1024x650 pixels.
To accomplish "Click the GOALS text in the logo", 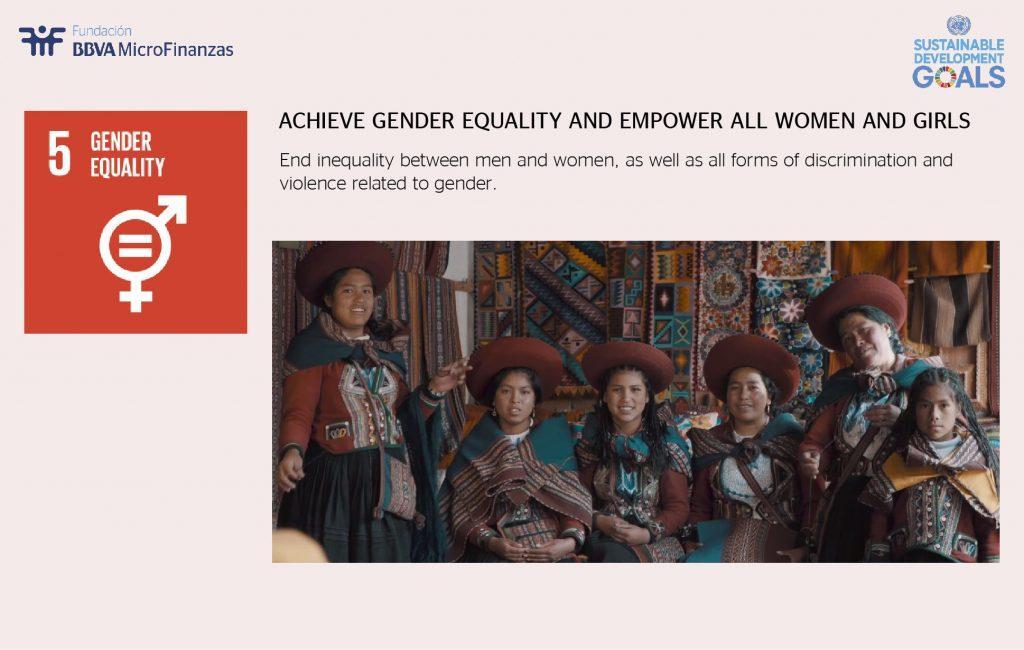I will 958,77.
